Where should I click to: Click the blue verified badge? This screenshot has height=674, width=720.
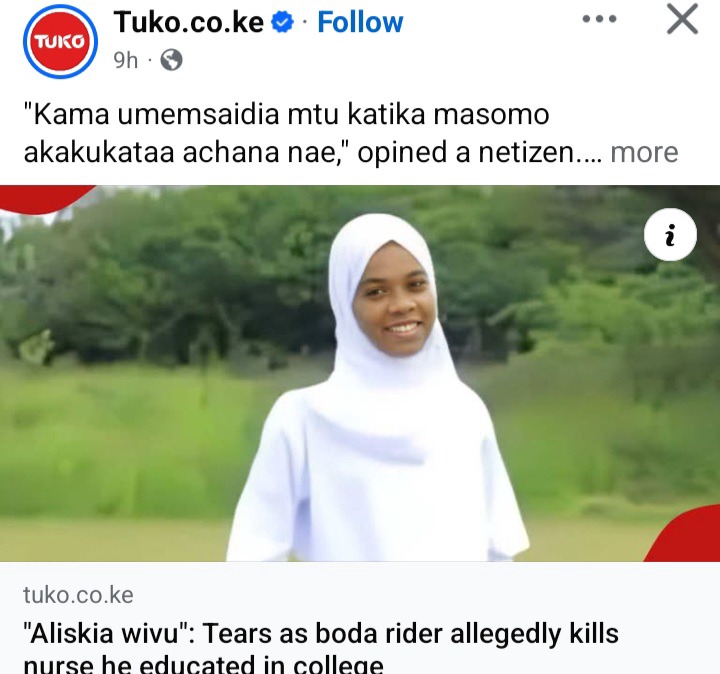coord(282,22)
